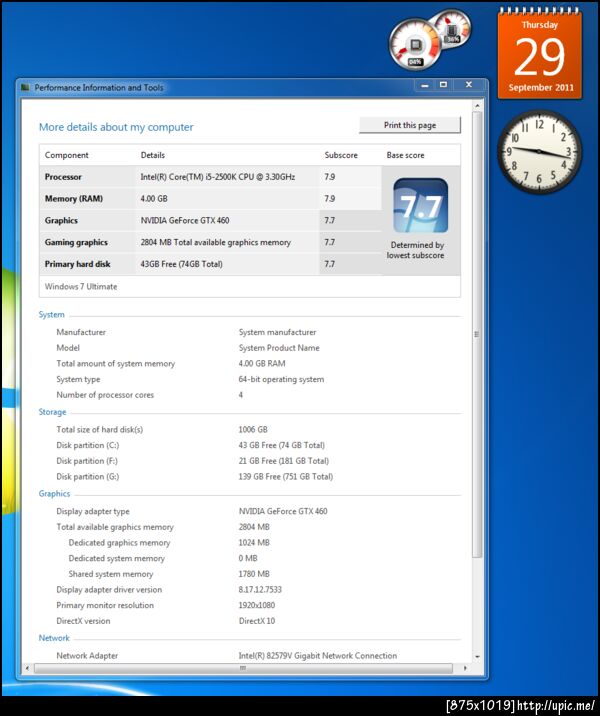Select the Processor row label
The height and width of the screenshot is (716, 600).
tap(63, 177)
